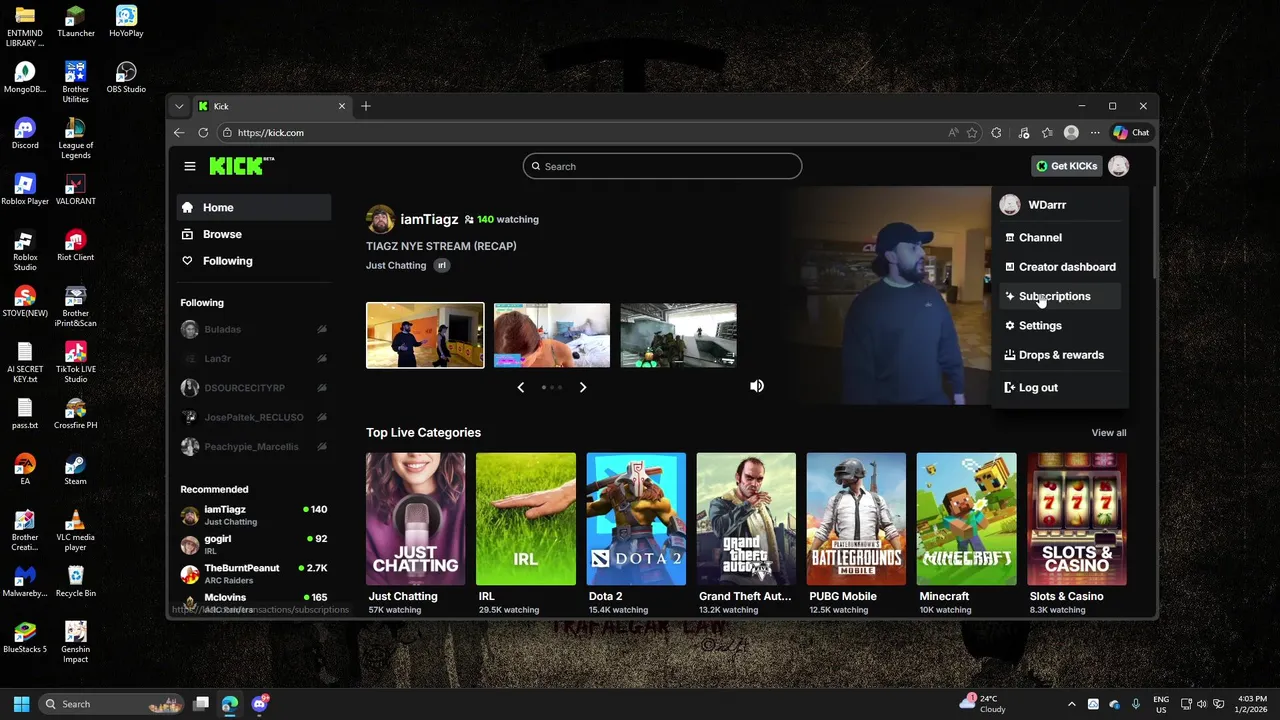Select the first featured stream thumbnail

(x=425, y=335)
